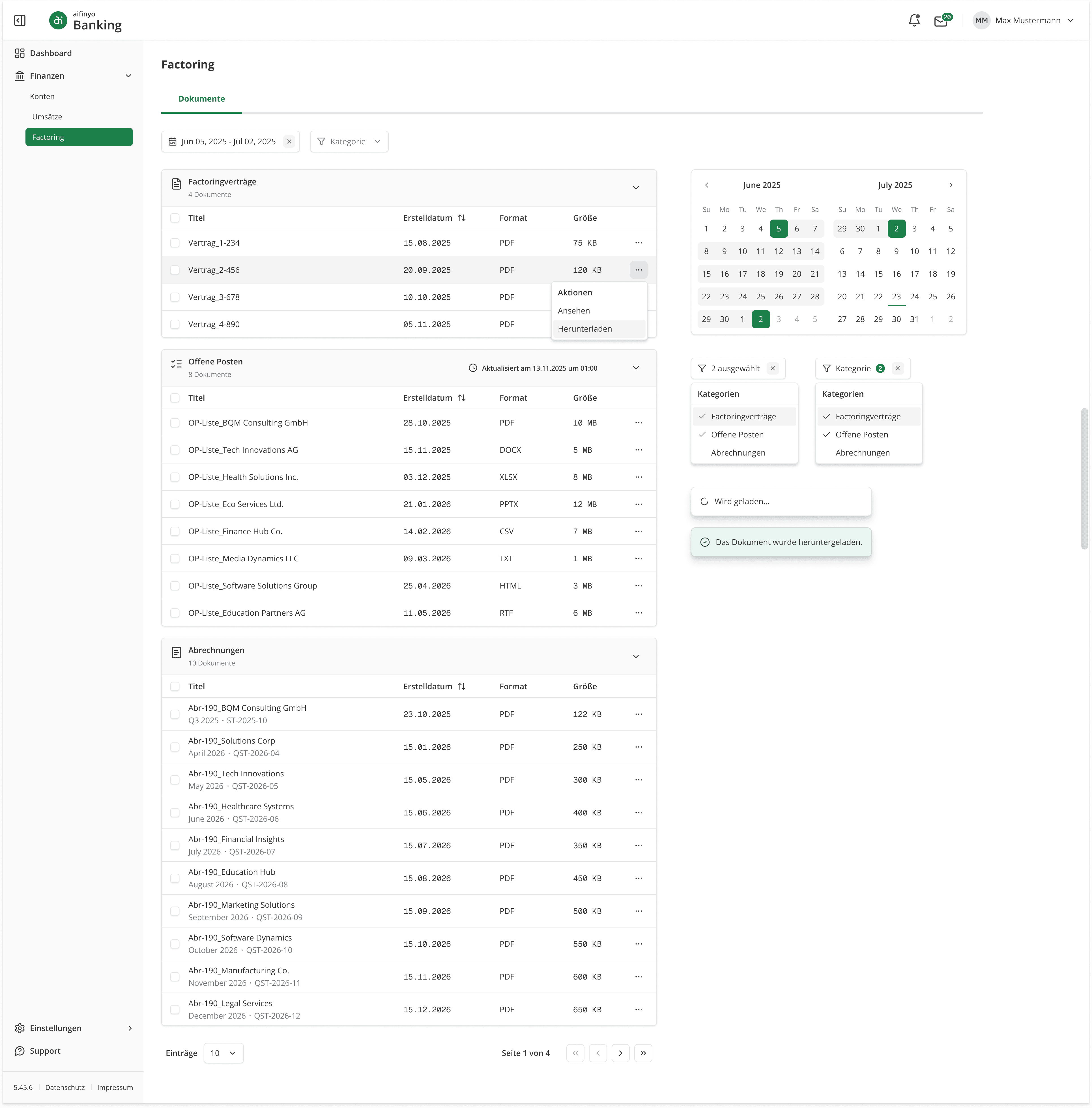Clear the selected date range
Viewport: 1092px width, 1108px height.
289,142
